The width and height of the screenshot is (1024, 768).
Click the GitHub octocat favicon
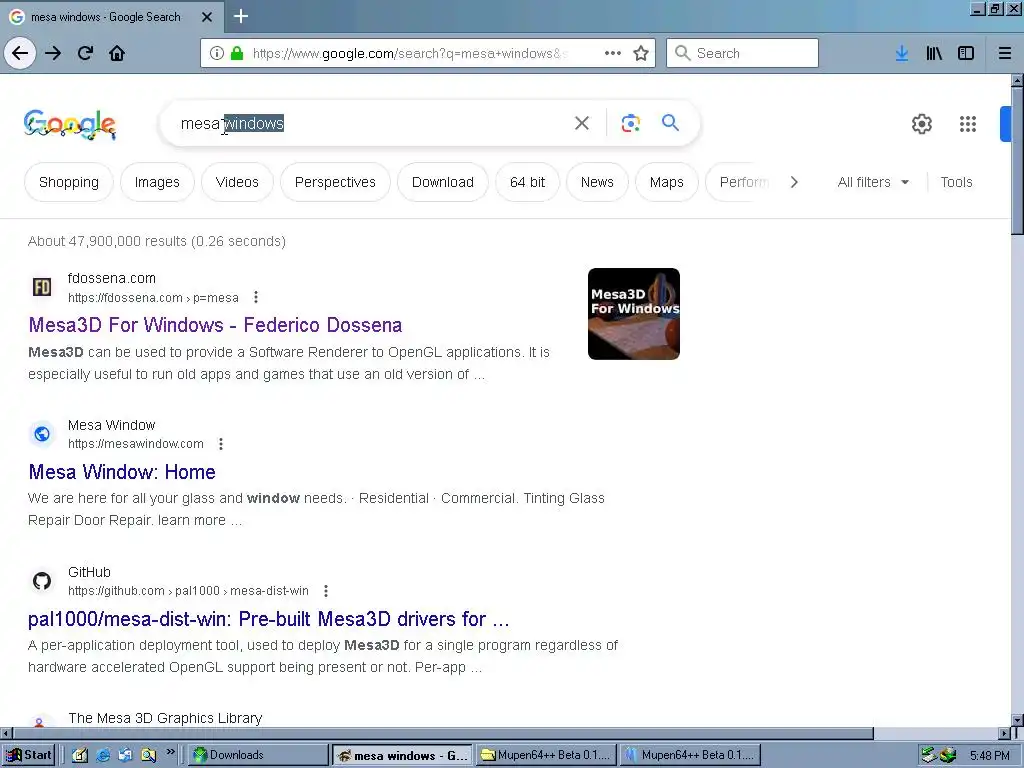click(42, 581)
